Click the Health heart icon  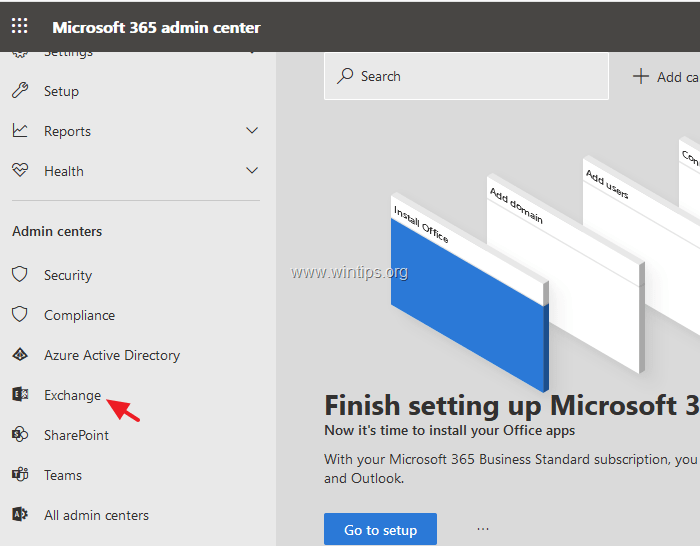(20, 170)
